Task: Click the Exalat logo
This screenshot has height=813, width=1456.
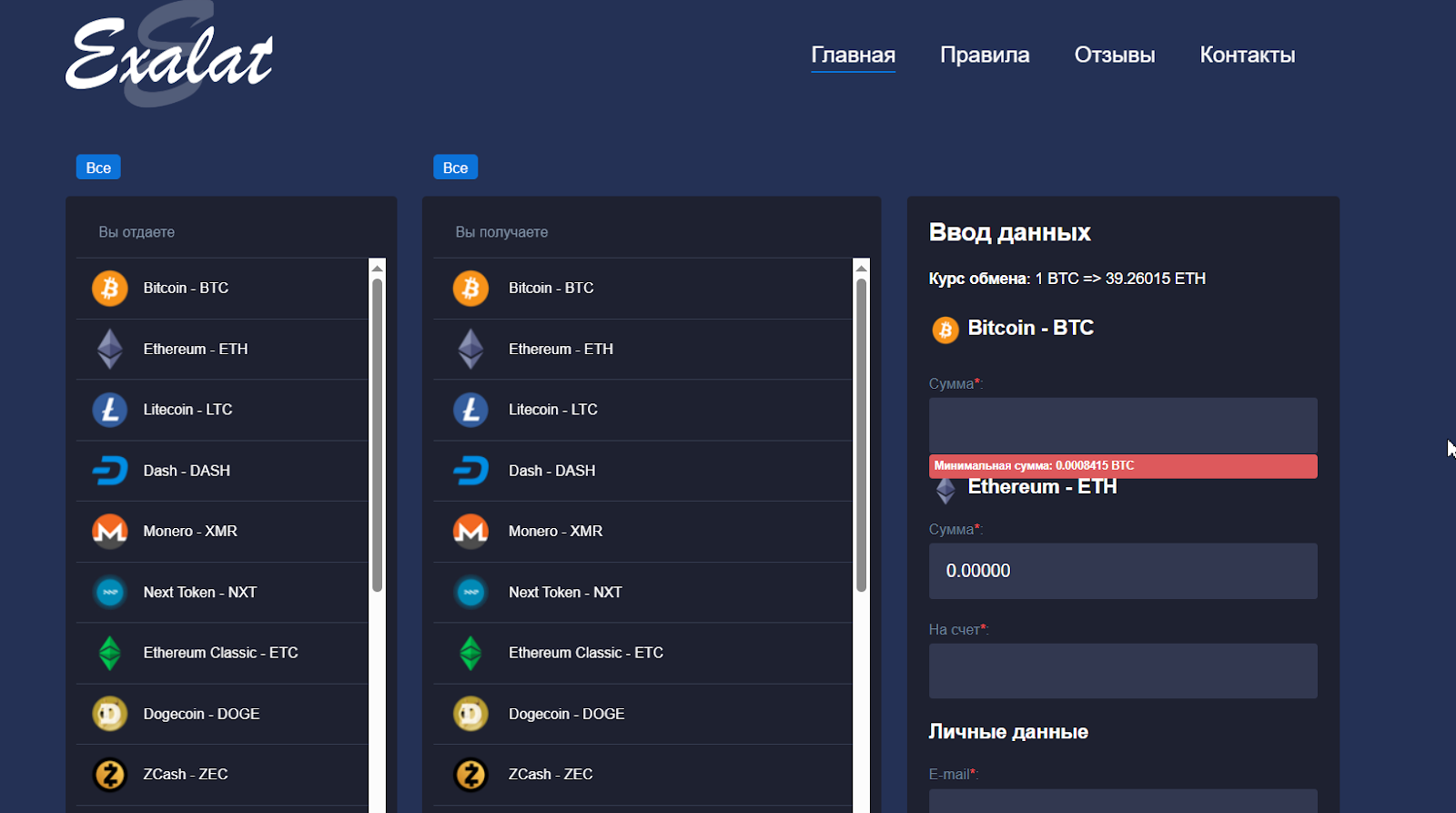Action: pyautogui.click(x=169, y=55)
